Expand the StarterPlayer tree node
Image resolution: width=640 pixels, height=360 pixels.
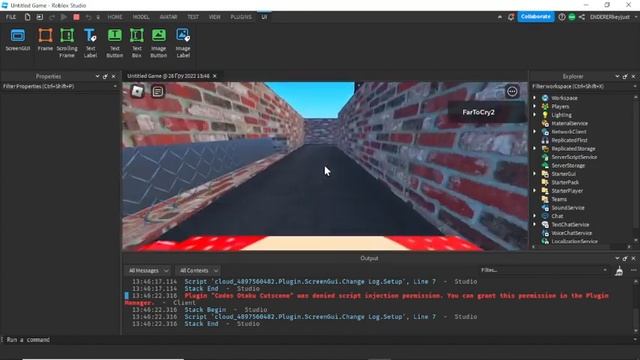click(x=534, y=191)
